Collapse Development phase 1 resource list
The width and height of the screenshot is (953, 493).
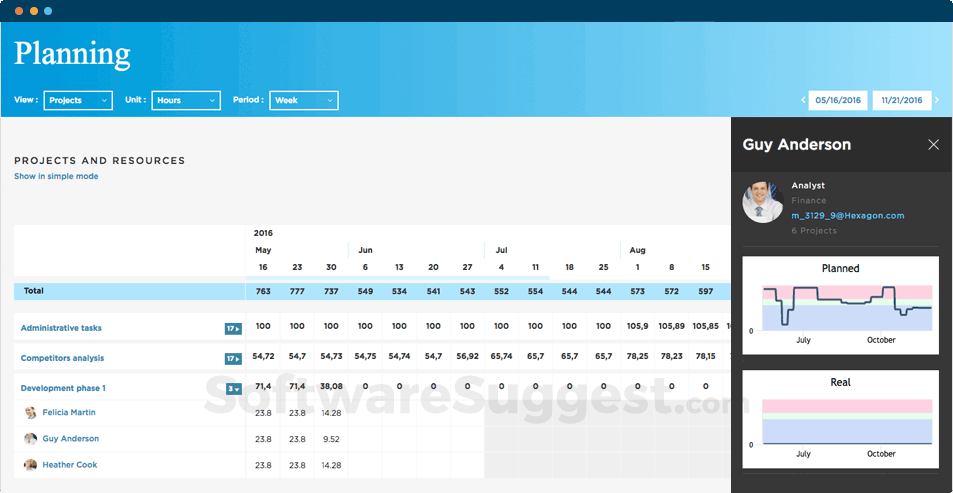[233, 389]
